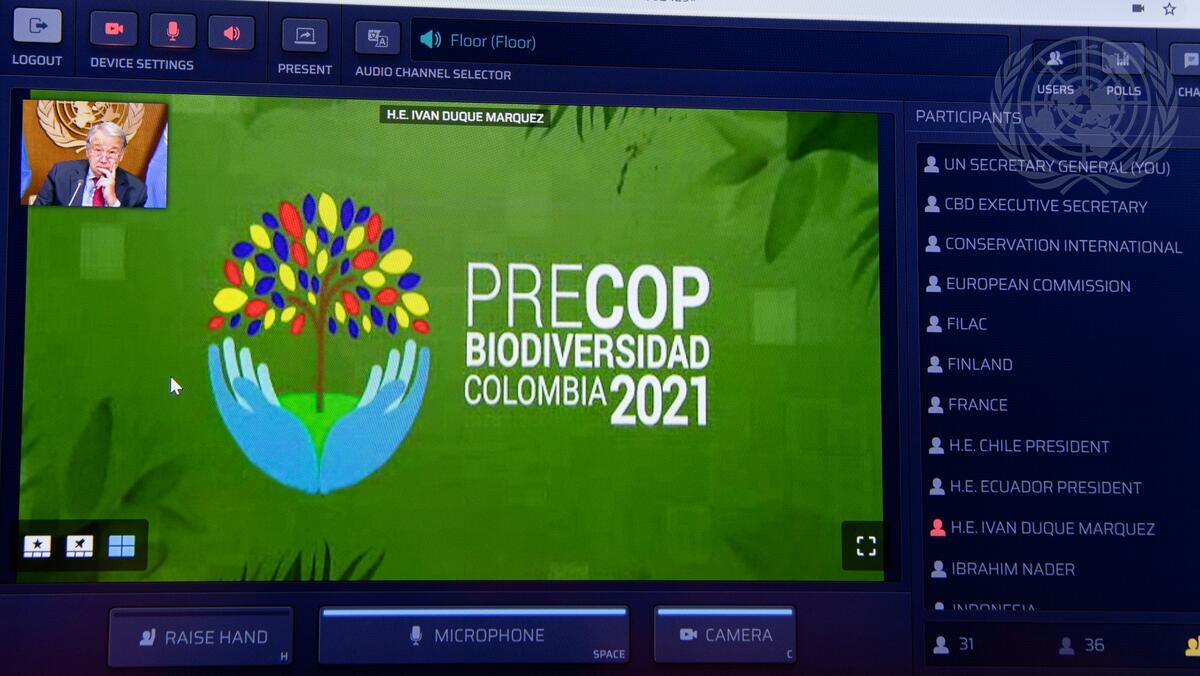Click the audio channel translation icon
Viewport: 1200px width, 676px height.
[377, 39]
